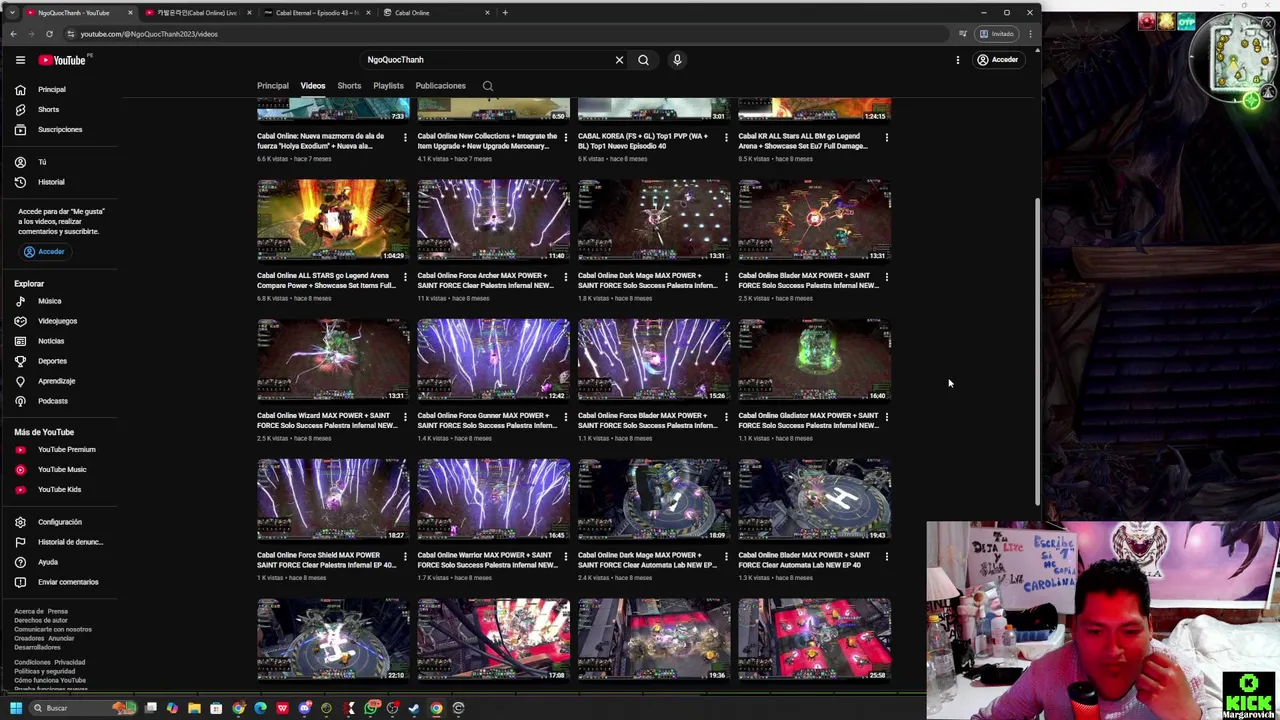Open Derechos de autor footer link
The width and height of the screenshot is (1280, 720).
point(41,620)
